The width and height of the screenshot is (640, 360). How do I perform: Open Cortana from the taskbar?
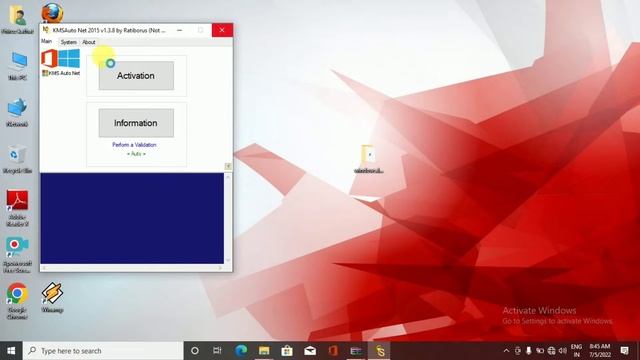(x=195, y=351)
